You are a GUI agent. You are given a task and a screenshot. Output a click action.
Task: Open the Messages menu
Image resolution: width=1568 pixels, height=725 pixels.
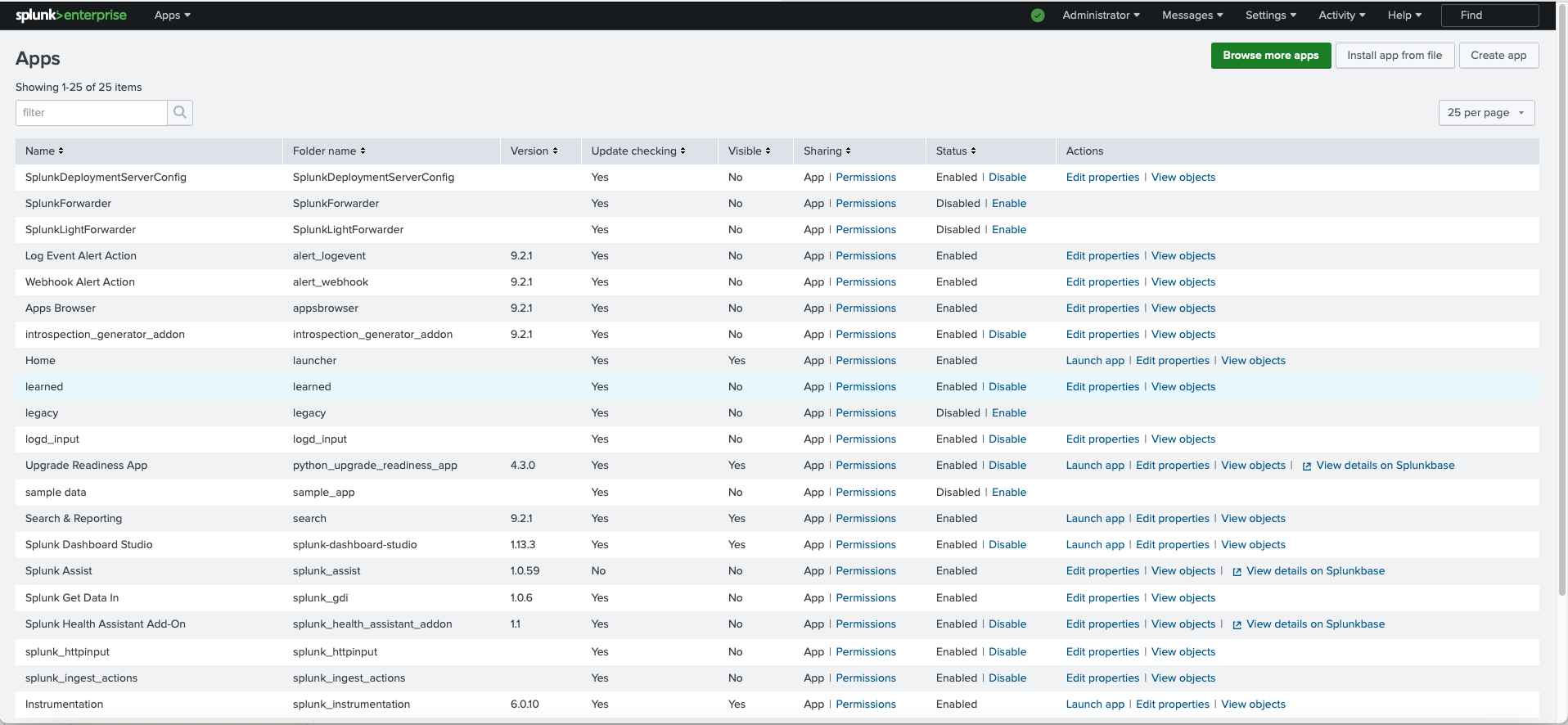coord(1192,16)
